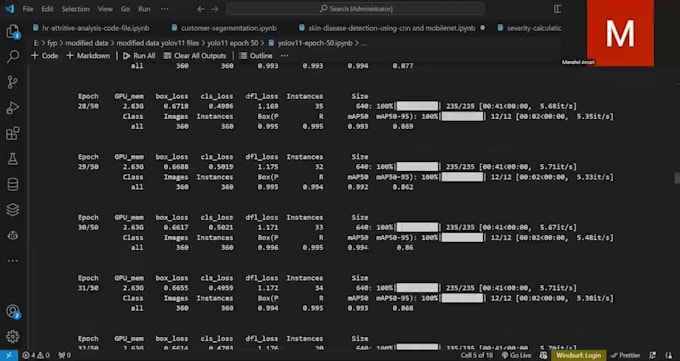Click Prettier in status bar
Viewport: 680px width, 361px height.
(625, 355)
